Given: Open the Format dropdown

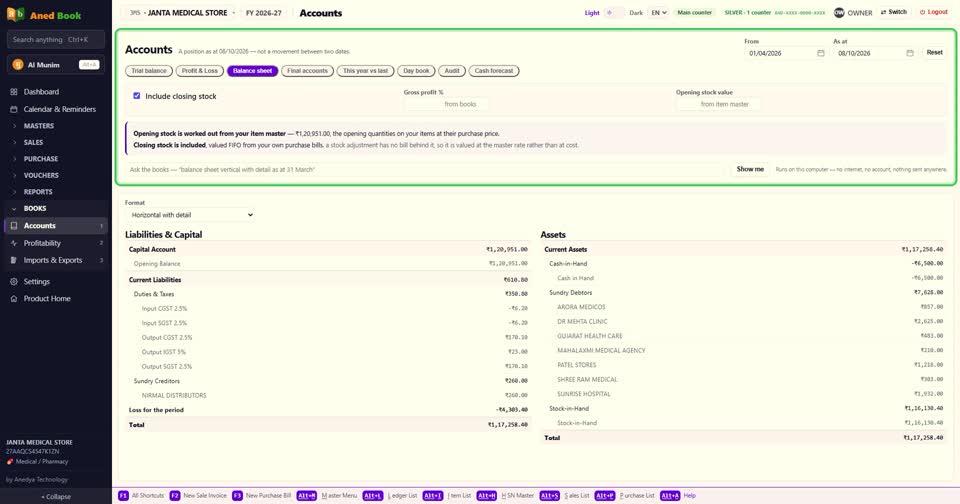Looking at the screenshot, I should (x=190, y=215).
